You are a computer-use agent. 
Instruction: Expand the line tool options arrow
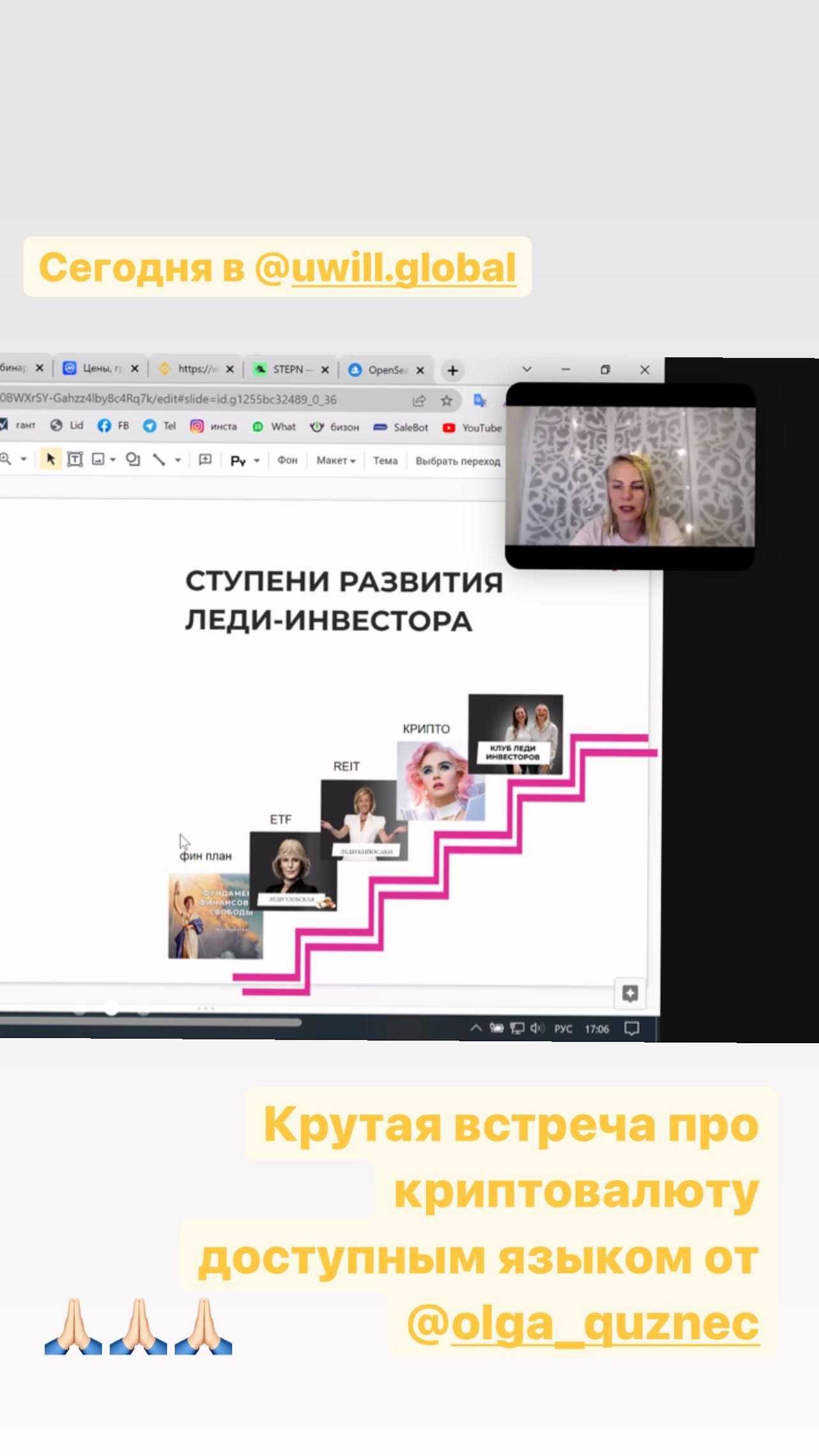pos(178,459)
